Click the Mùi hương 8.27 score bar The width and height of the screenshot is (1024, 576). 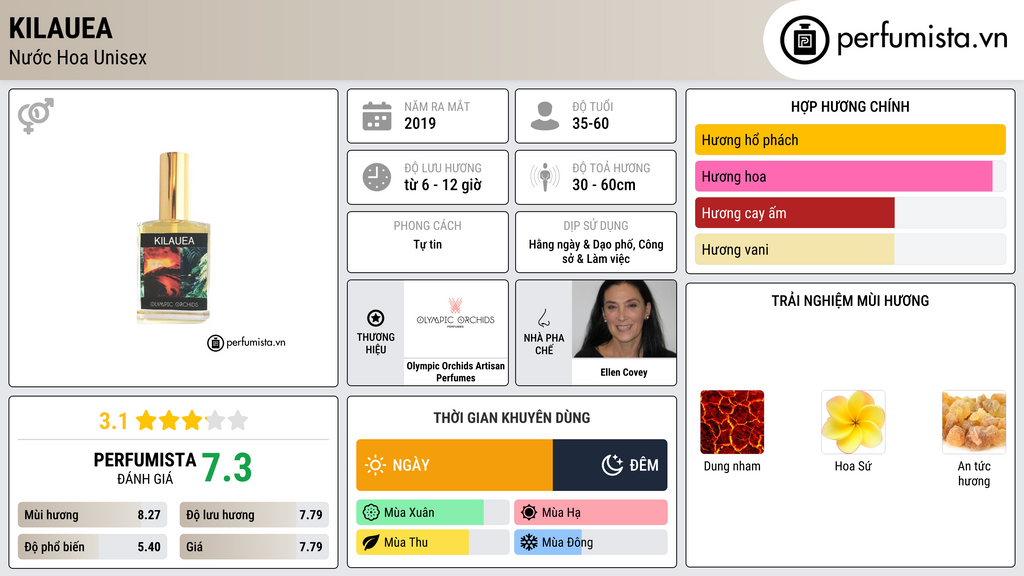93,515
